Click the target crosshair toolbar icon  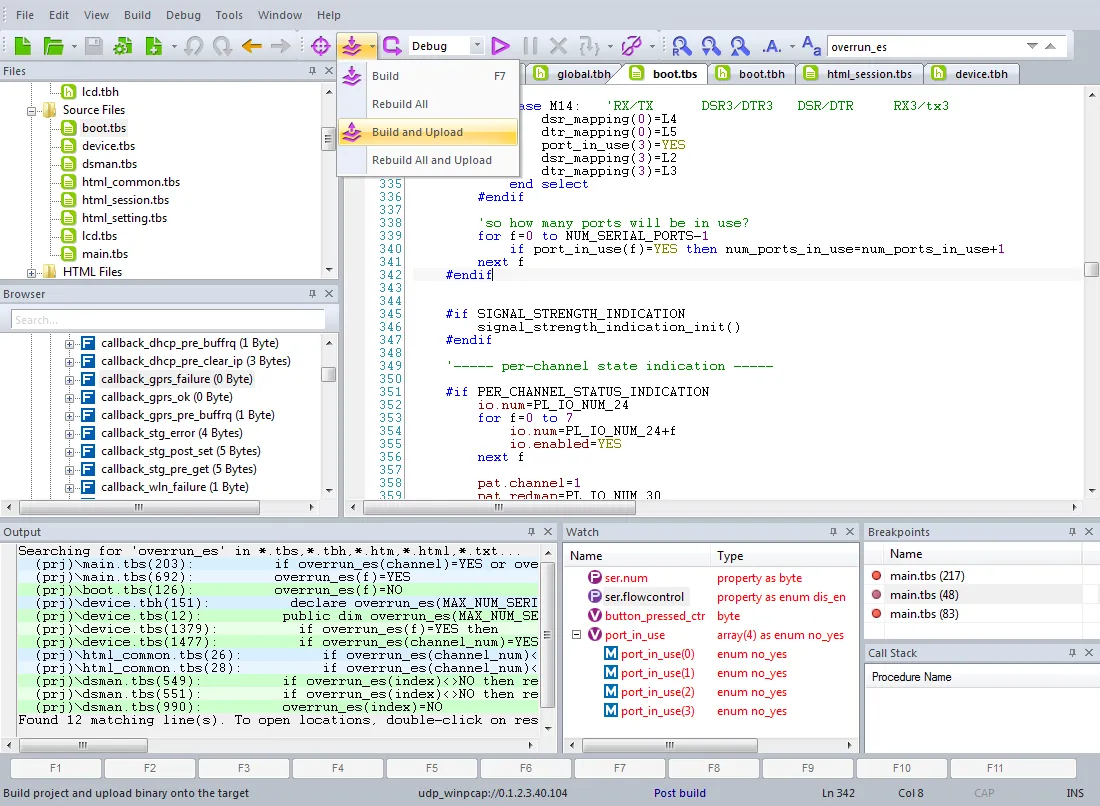(321, 46)
